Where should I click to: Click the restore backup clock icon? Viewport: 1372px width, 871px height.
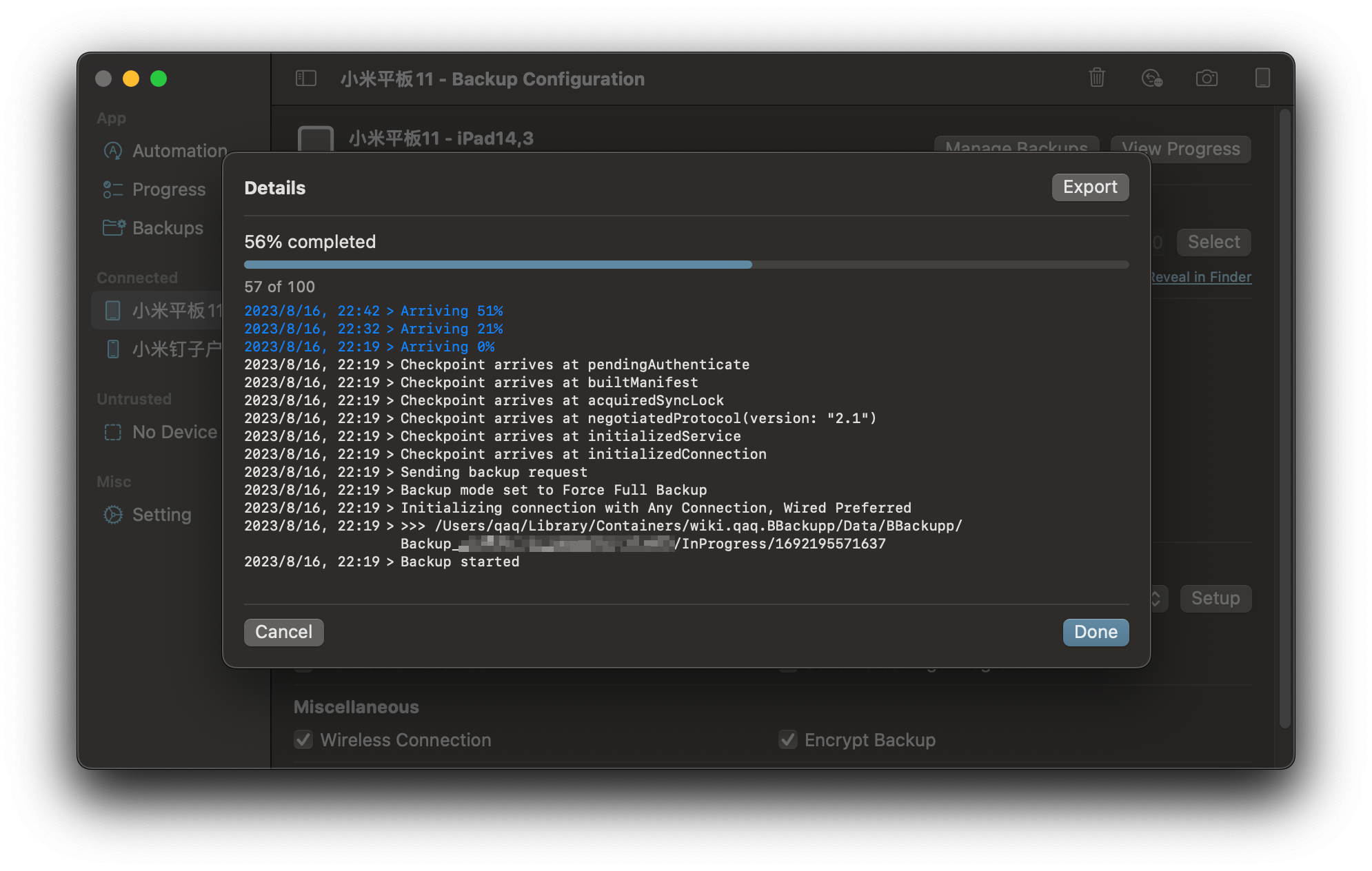pos(1151,78)
